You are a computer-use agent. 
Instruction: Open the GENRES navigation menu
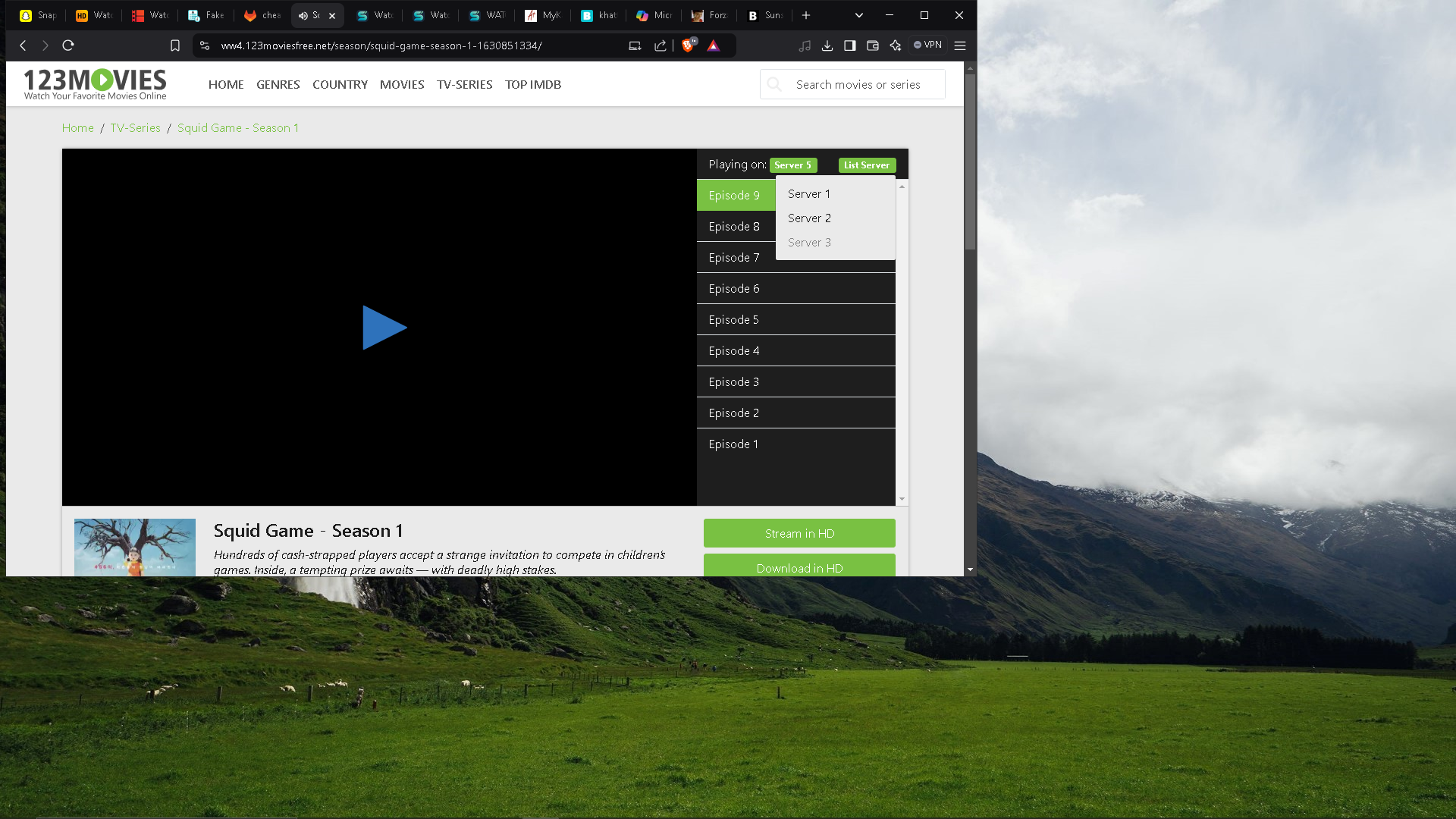coord(278,84)
